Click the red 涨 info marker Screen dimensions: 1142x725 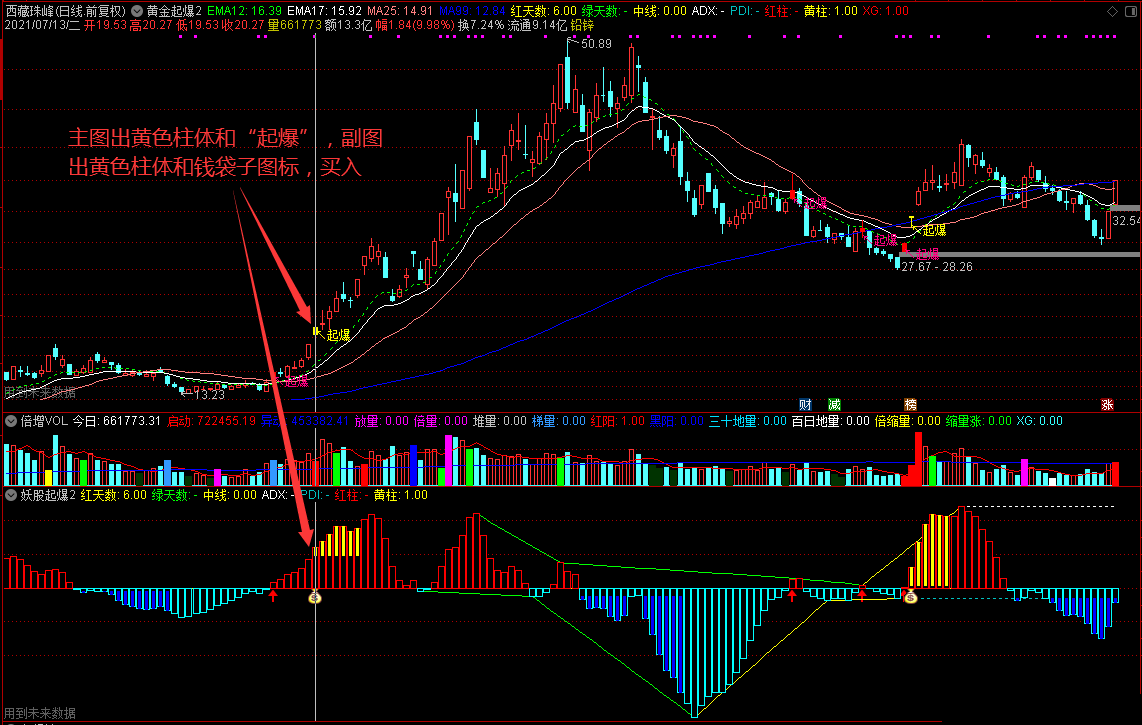[x=1108, y=404]
